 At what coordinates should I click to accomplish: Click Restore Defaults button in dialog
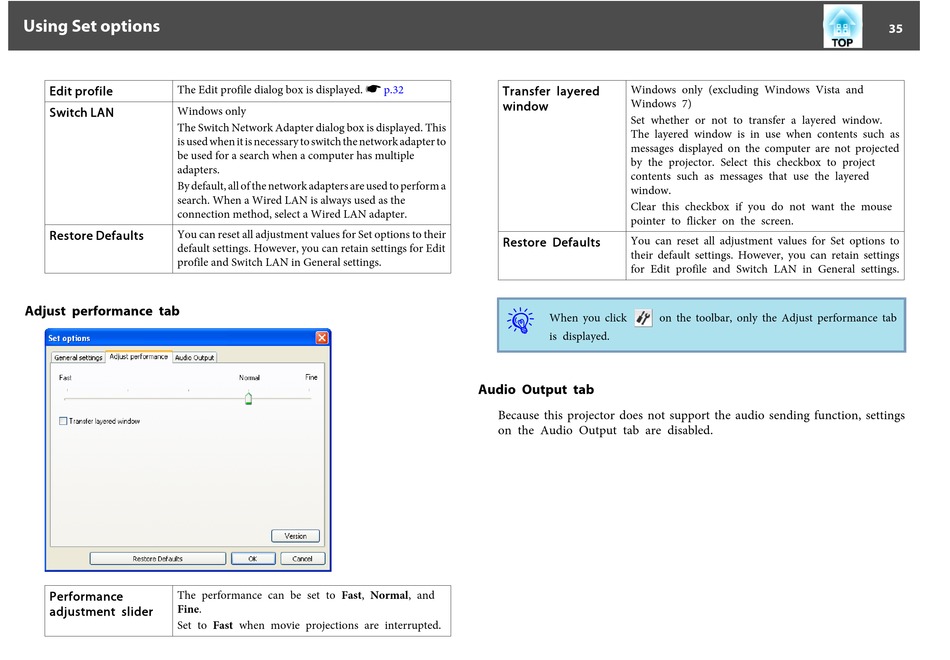(x=157, y=559)
